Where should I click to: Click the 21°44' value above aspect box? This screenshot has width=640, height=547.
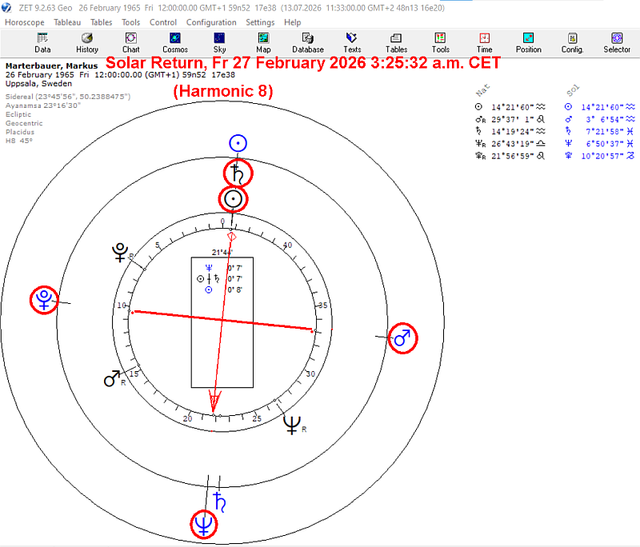coord(222,252)
